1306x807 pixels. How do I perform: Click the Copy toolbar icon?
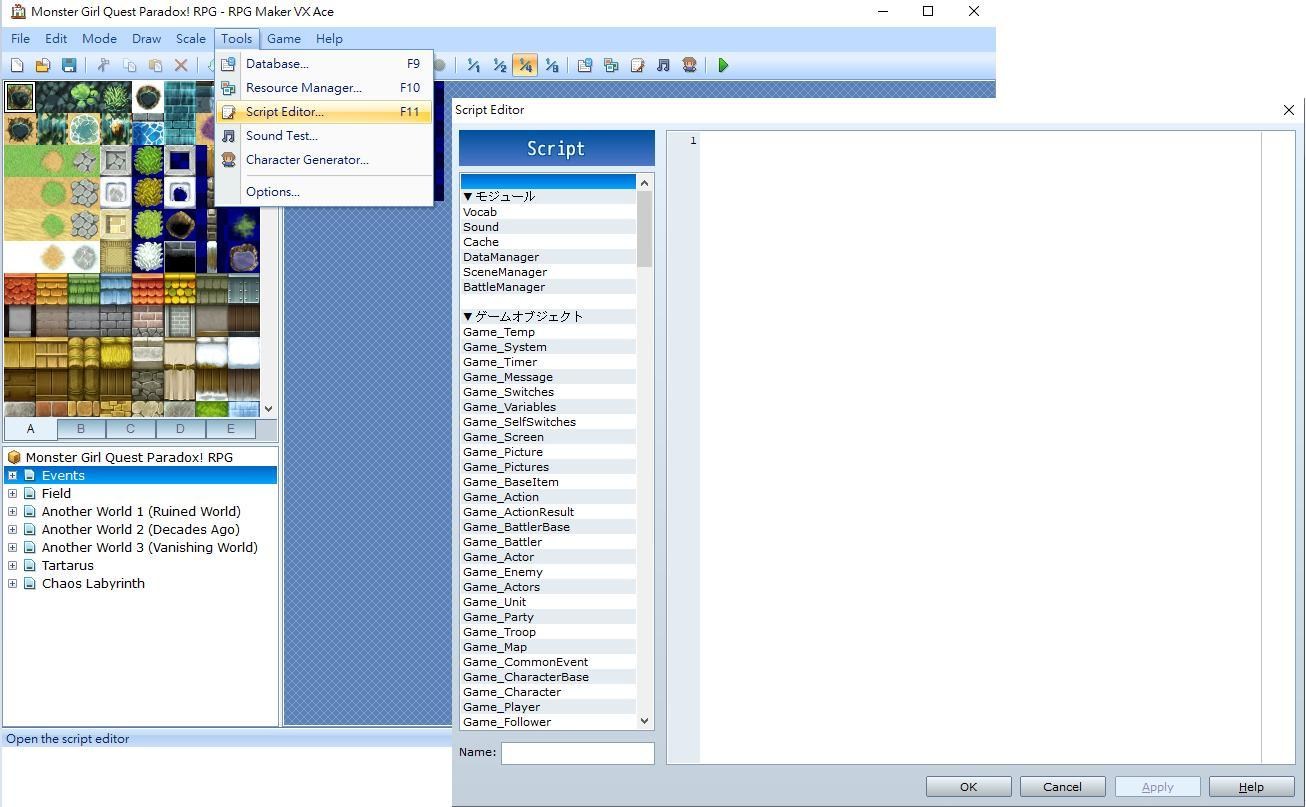click(129, 65)
